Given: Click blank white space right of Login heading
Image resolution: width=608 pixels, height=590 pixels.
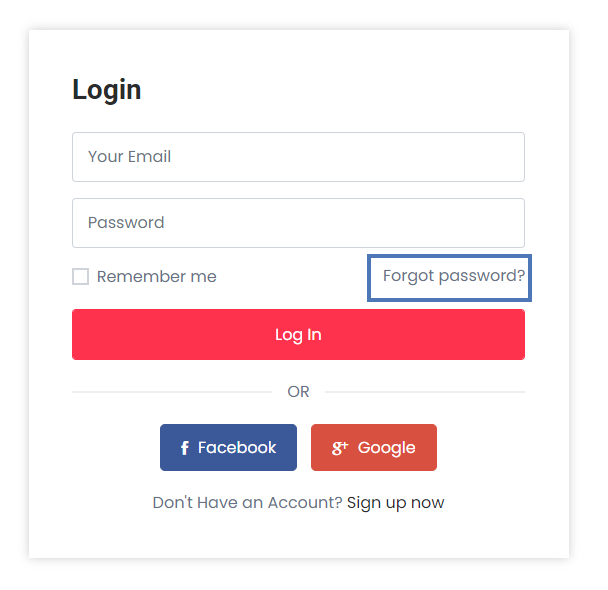Looking at the screenshot, I should pos(350,90).
